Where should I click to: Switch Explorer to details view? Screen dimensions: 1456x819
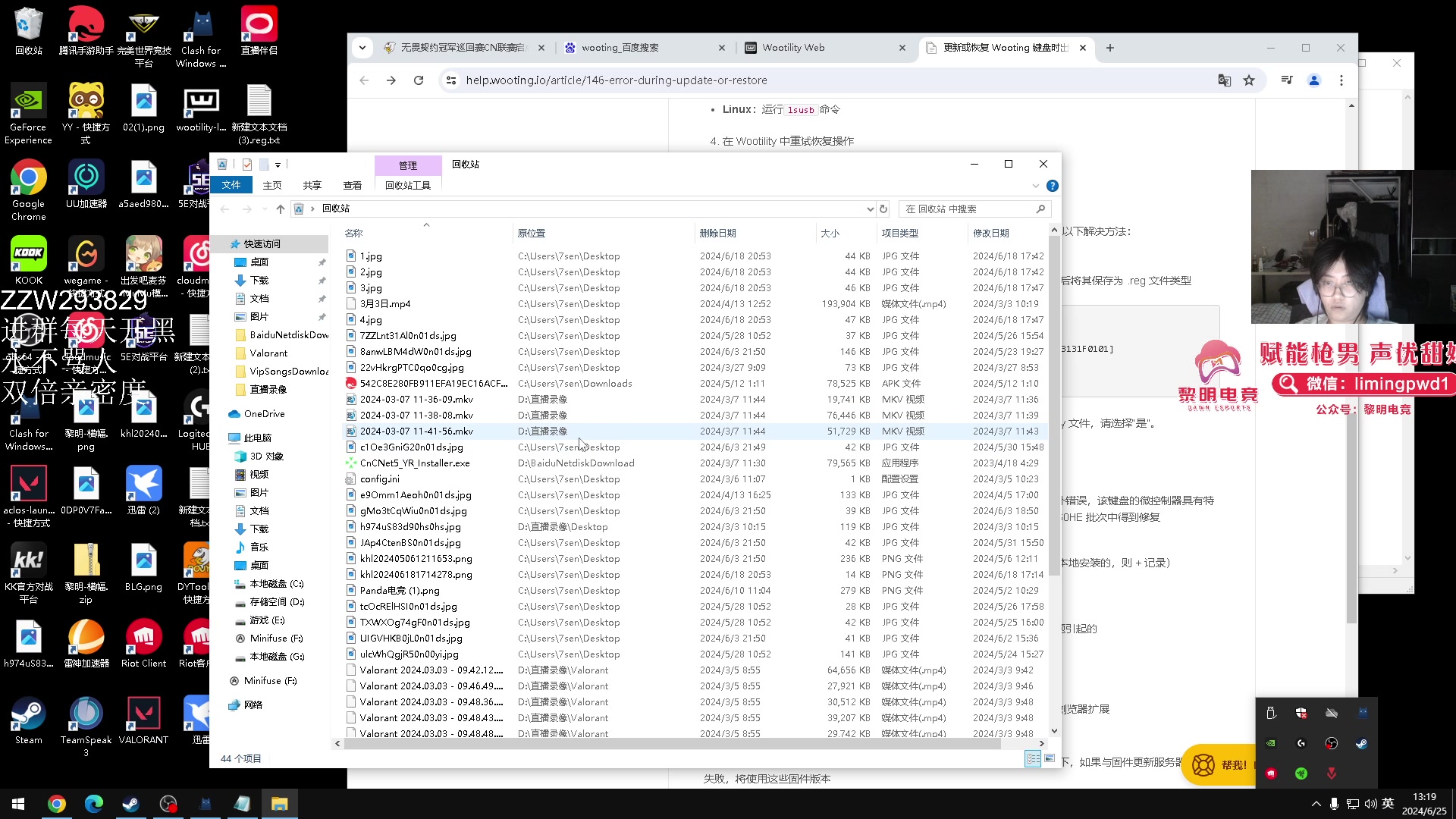click(1033, 758)
